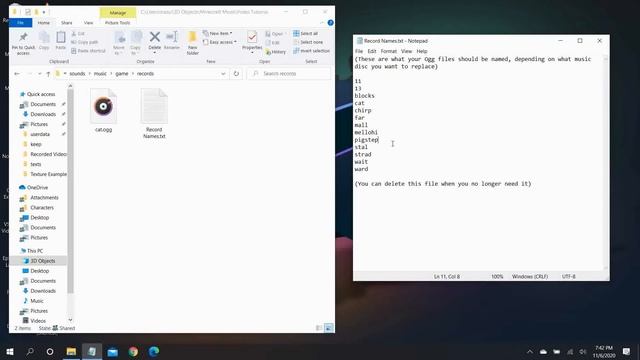Open the Copy to dropdown
The width and height of the screenshot is (640, 360).
tap(136, 43)
